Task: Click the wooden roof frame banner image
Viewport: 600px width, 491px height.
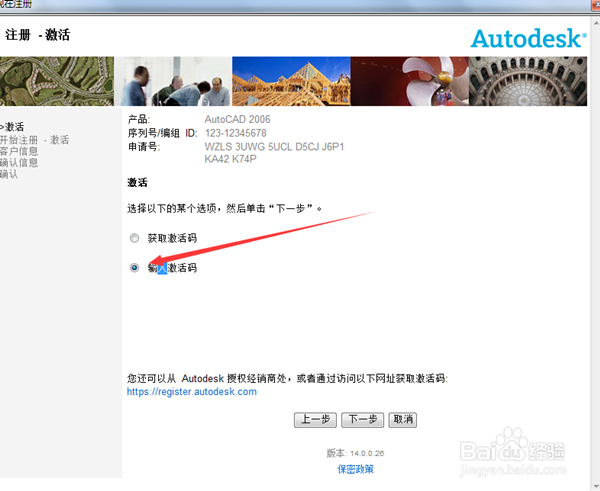Action: (291, 81)
